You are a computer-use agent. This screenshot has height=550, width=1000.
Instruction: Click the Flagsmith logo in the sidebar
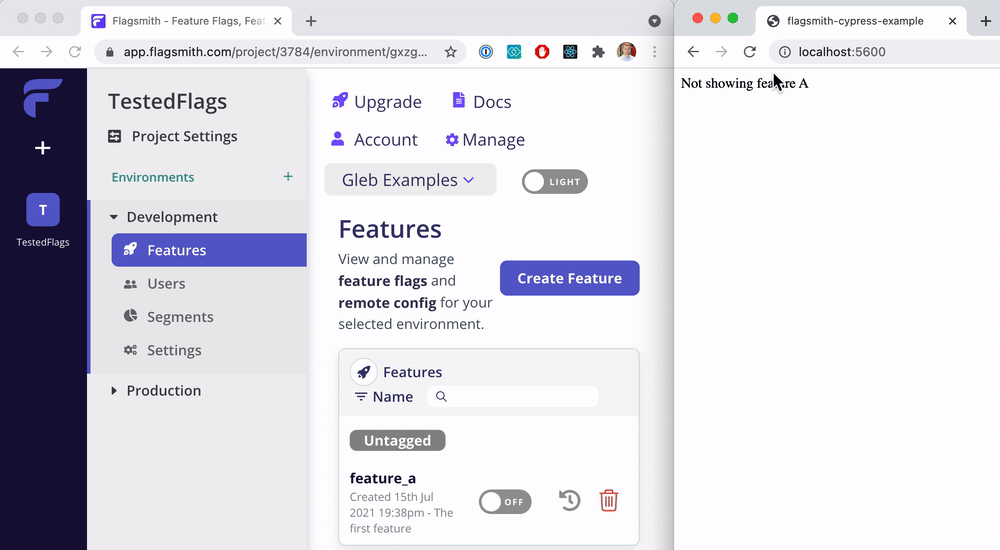pos(43,98)
